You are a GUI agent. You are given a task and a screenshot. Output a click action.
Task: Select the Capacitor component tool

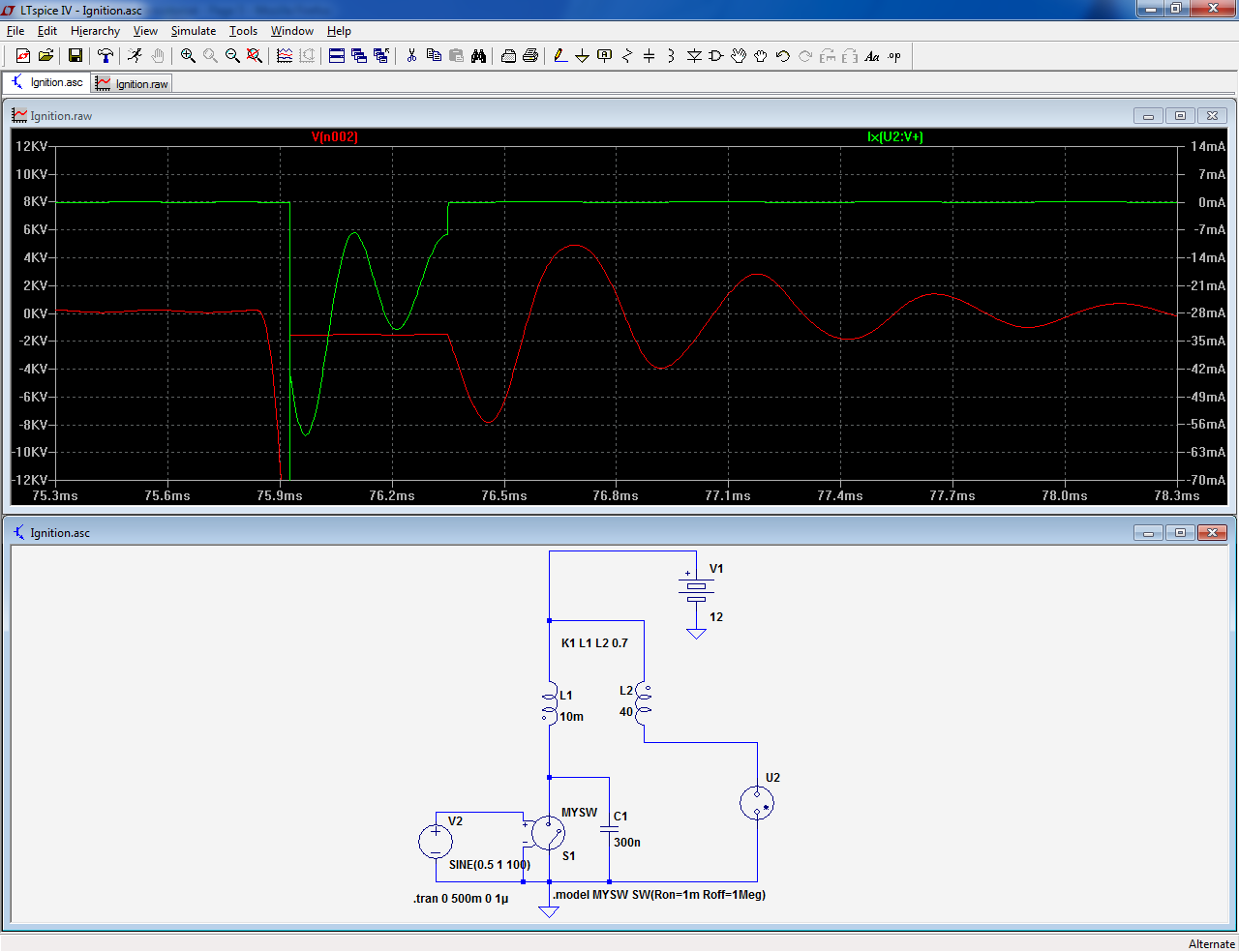[x=649, y=56]
